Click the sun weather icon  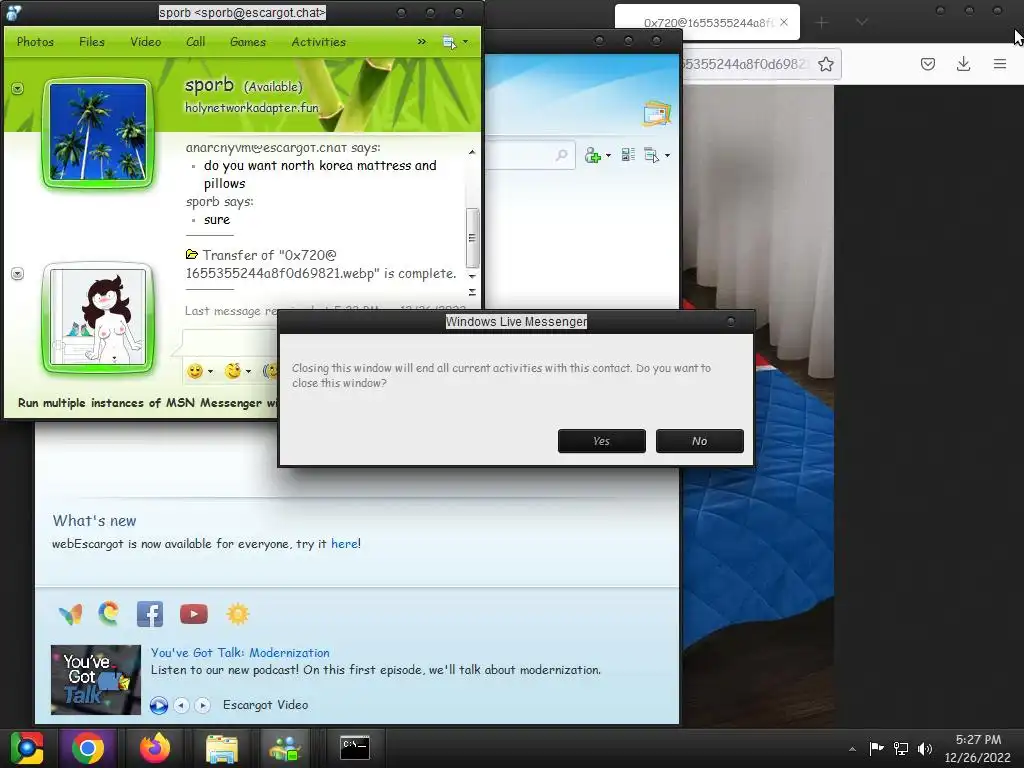(x=238, y=614)
